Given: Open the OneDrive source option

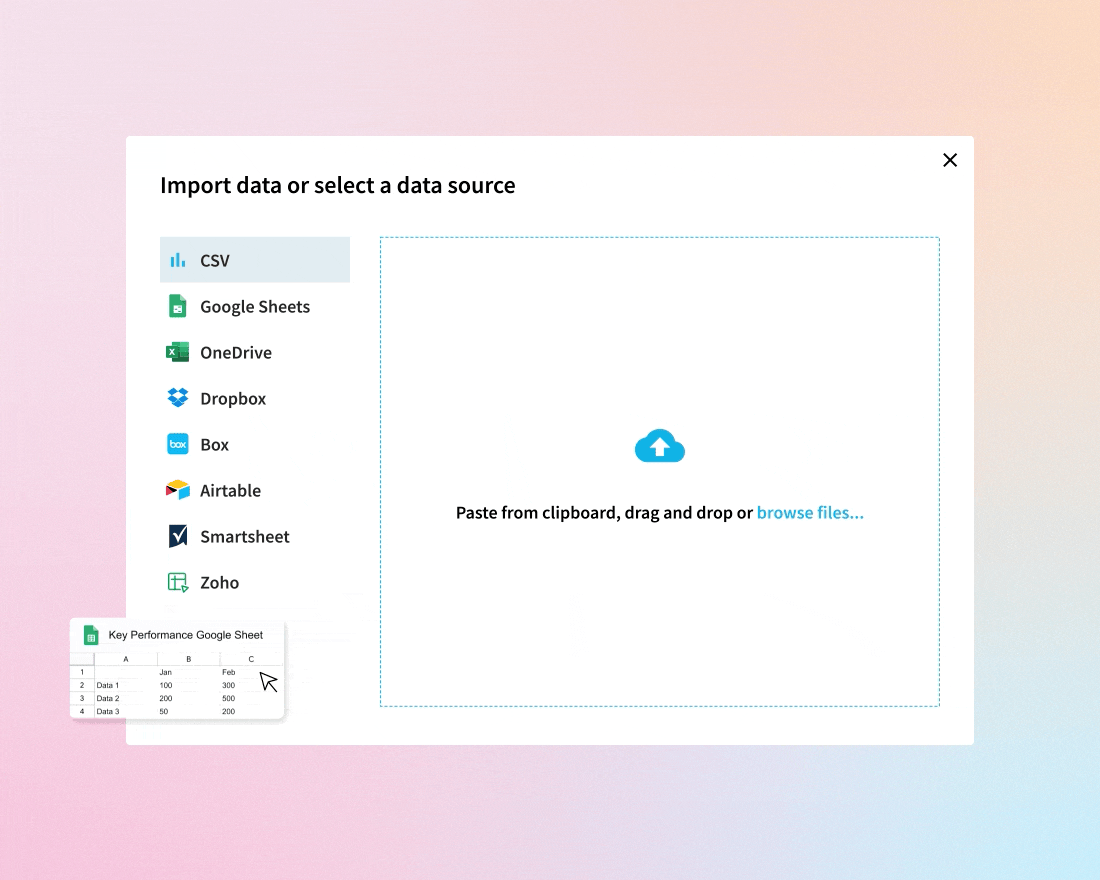Looking at the screenshot, I should pyautogui.click(x=255, y=352).
